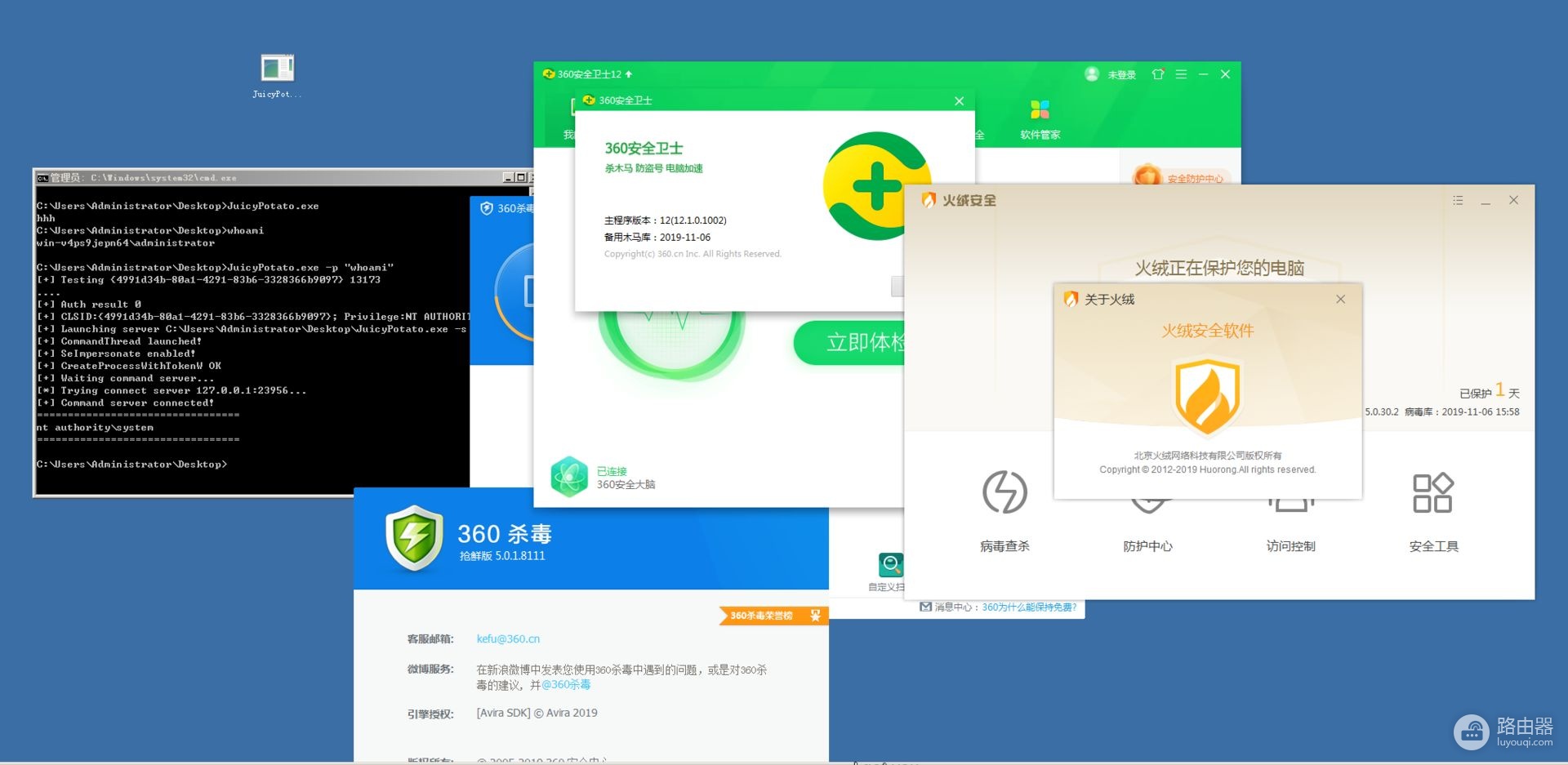Click the 360安全大脑 atom icon
The height and width of the screenshot is (765, 1568).
[569, 477]
